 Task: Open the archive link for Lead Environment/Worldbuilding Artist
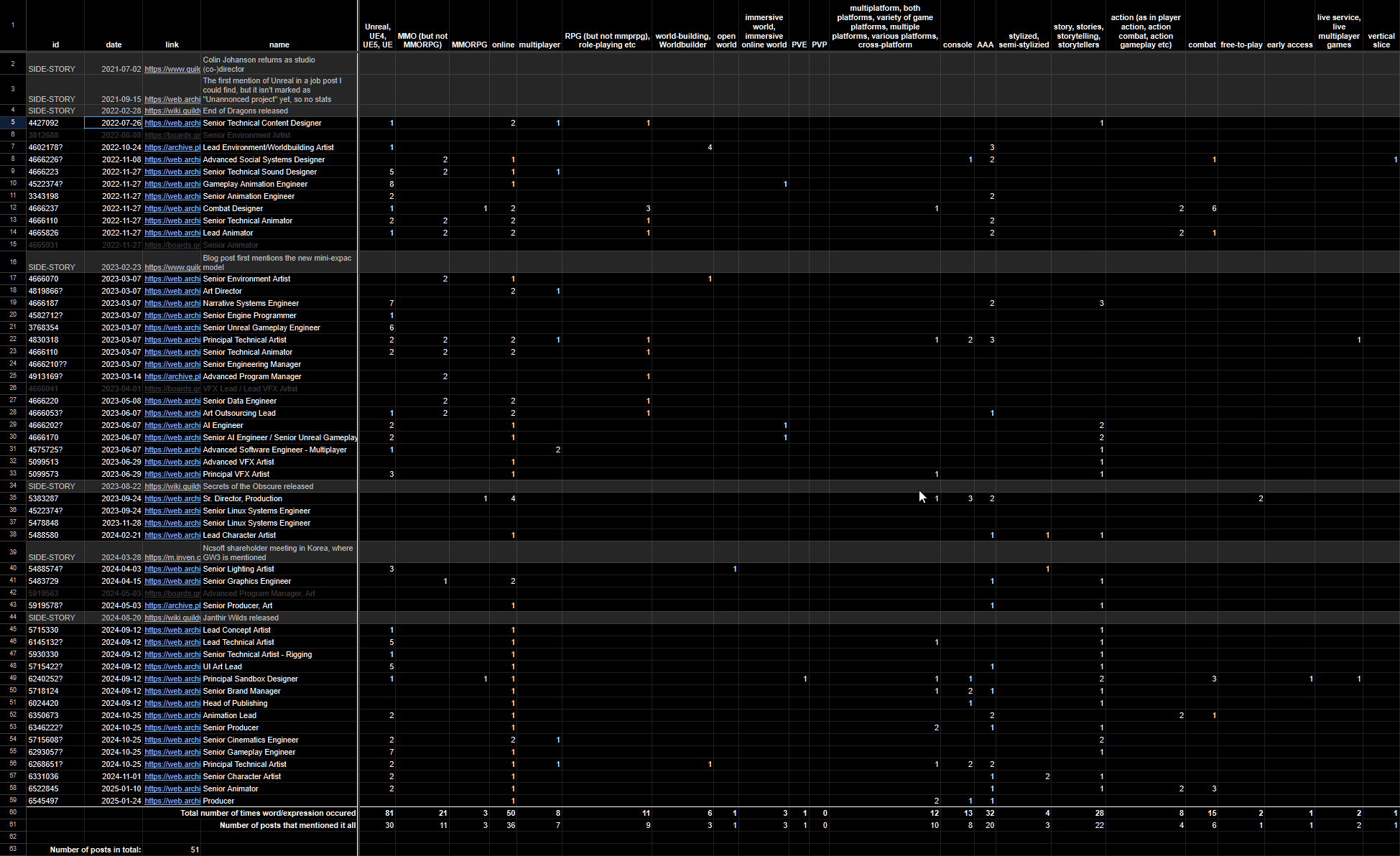[172, 147]
